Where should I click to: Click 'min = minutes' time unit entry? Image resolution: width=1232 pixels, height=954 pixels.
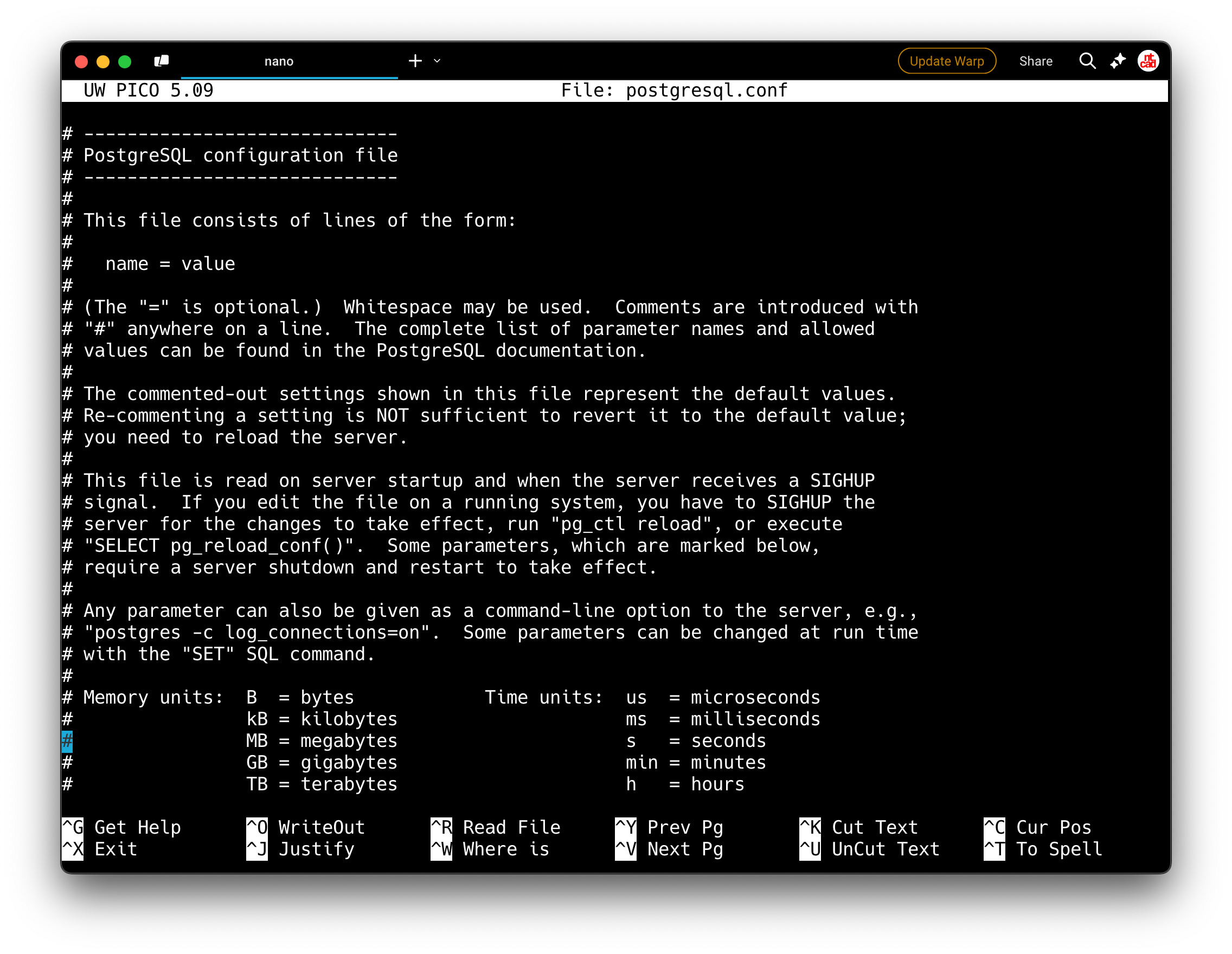tap(696, 762)
